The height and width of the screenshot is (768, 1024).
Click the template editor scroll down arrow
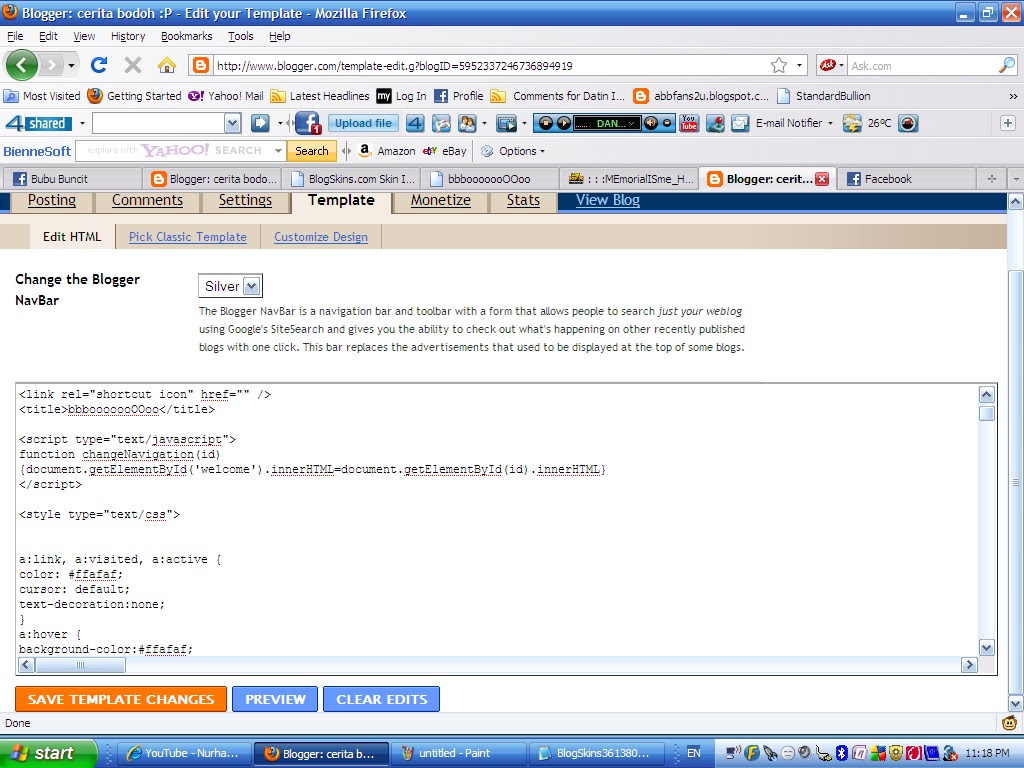click(x=987, y=648)
